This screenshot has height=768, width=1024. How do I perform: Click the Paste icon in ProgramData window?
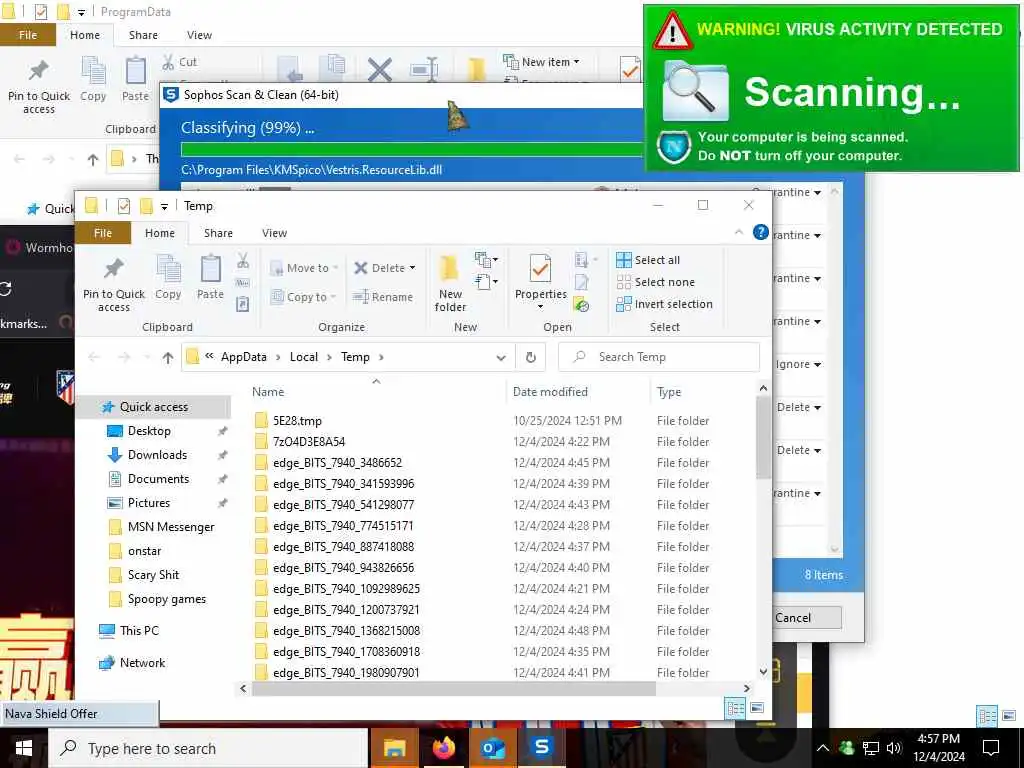point(135,79)
